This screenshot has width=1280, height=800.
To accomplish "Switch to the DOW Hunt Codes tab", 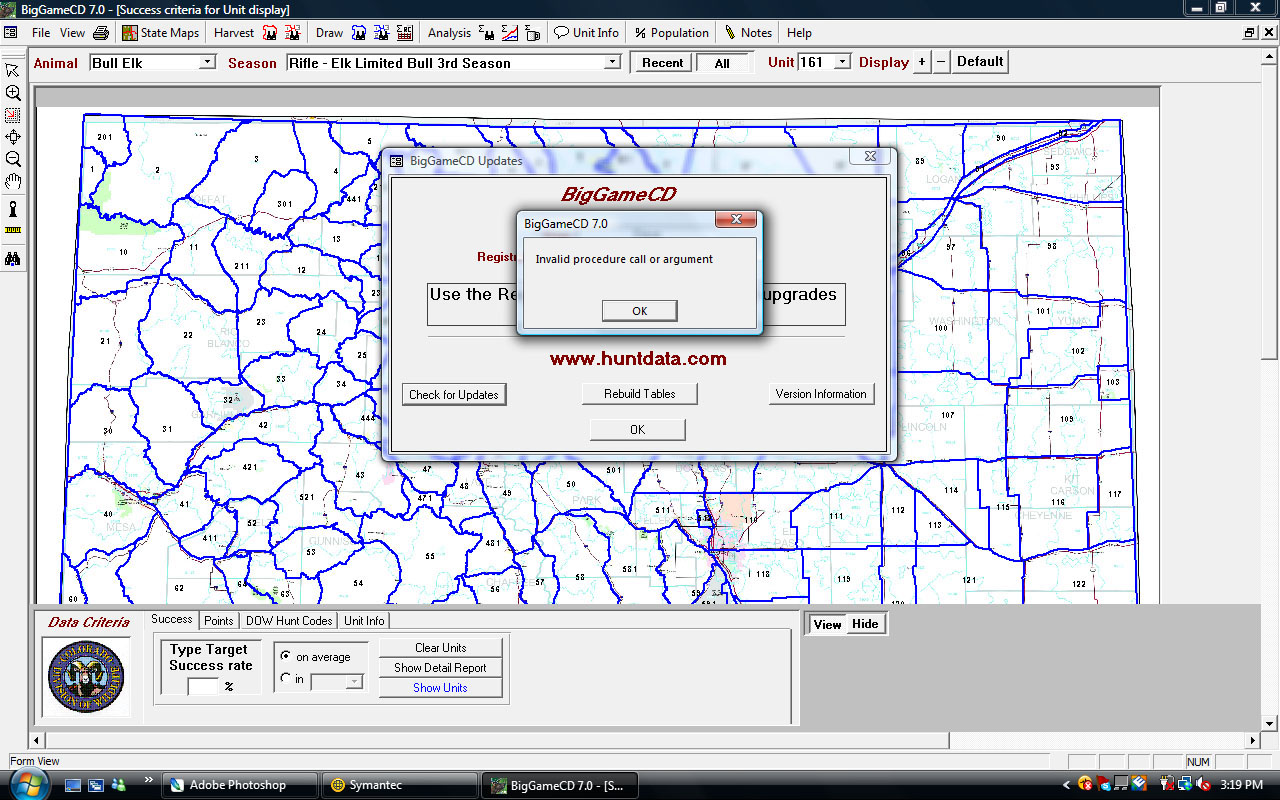I will (289, 621).
